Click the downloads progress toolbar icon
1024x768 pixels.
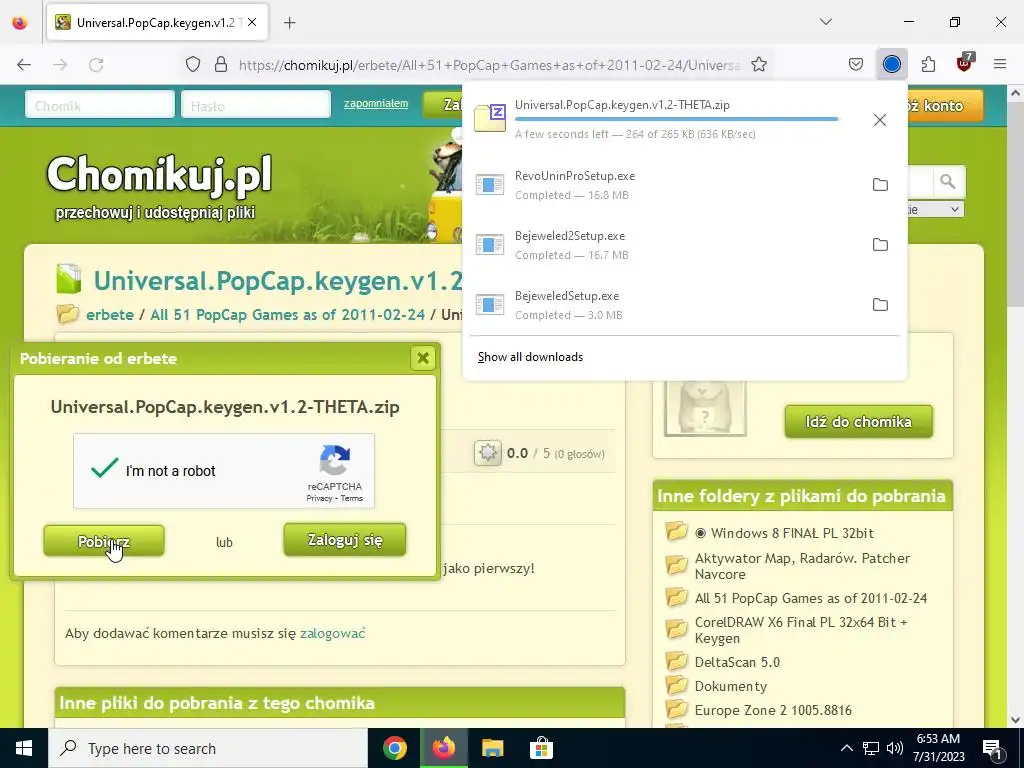point(891,64)
